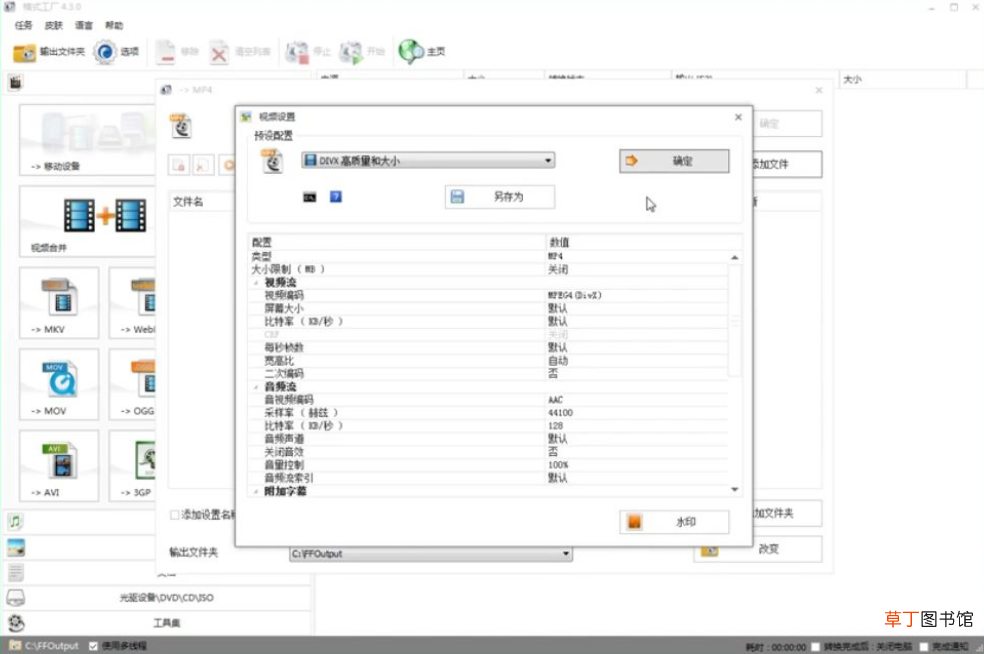Screen dimensions: 984x654
Task: Open the audio music note category
Action: click(16, 521)
